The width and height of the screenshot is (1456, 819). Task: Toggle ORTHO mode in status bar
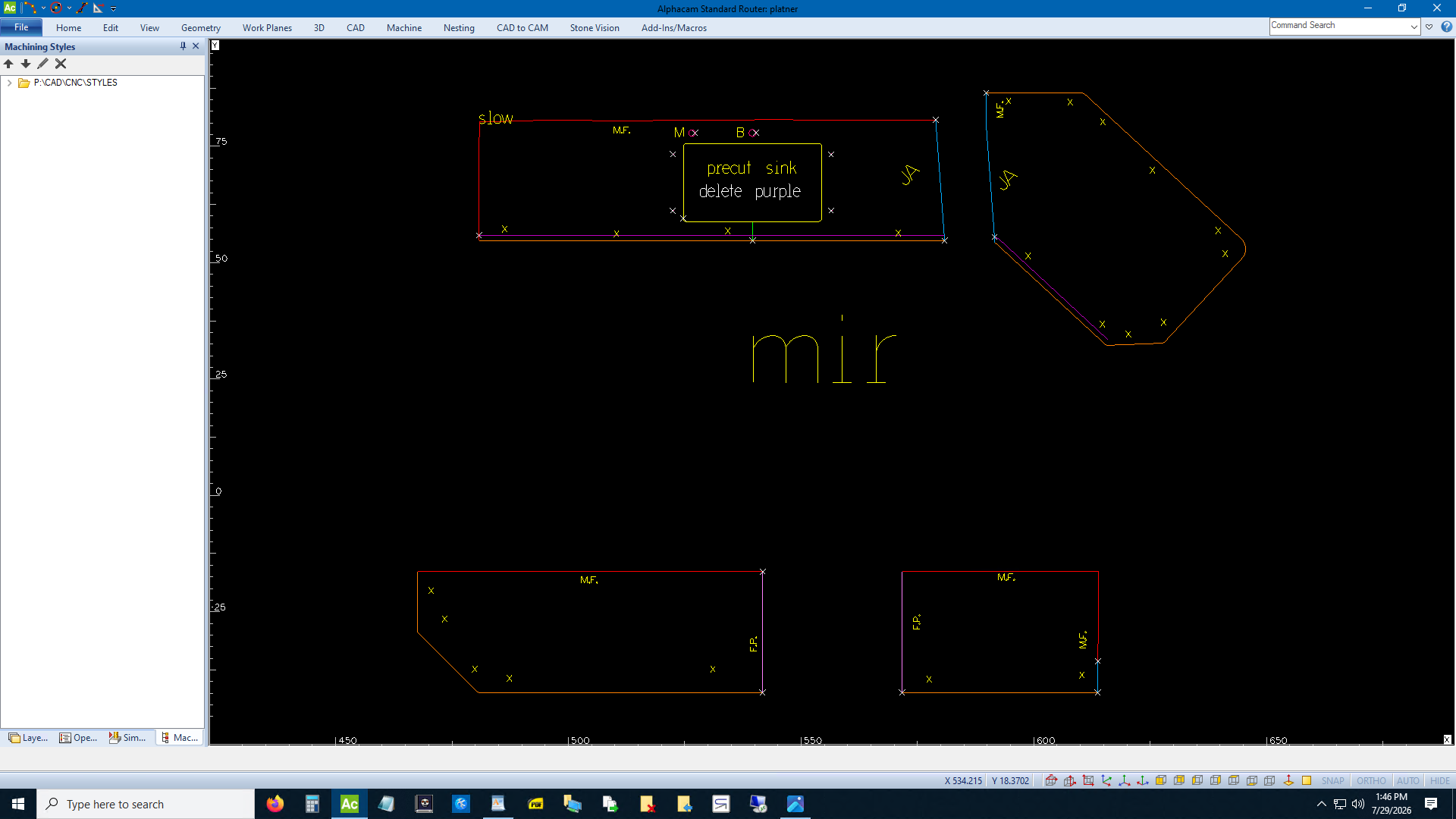tap(1371, 780)
